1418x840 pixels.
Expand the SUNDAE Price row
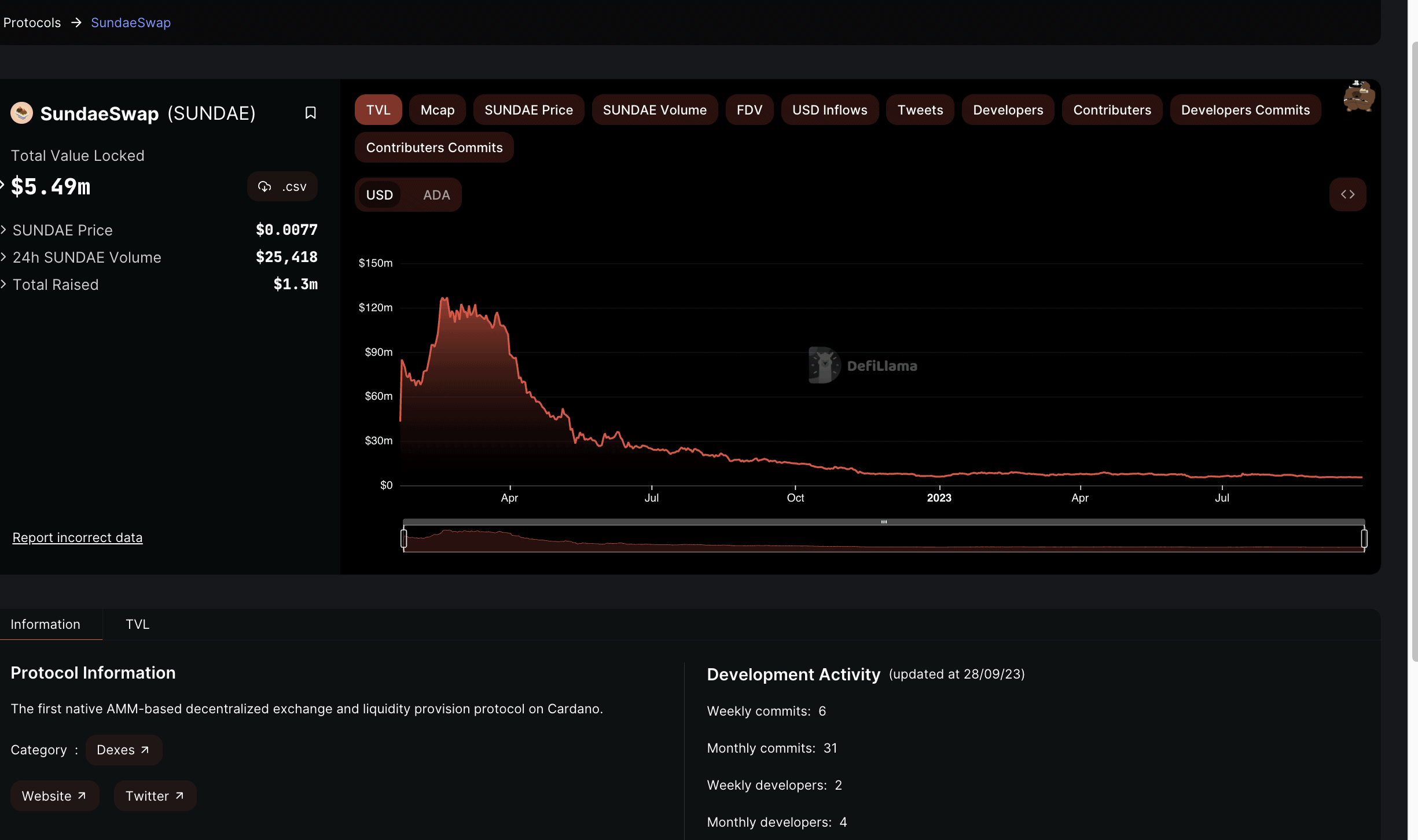click(x=62, y=230)
